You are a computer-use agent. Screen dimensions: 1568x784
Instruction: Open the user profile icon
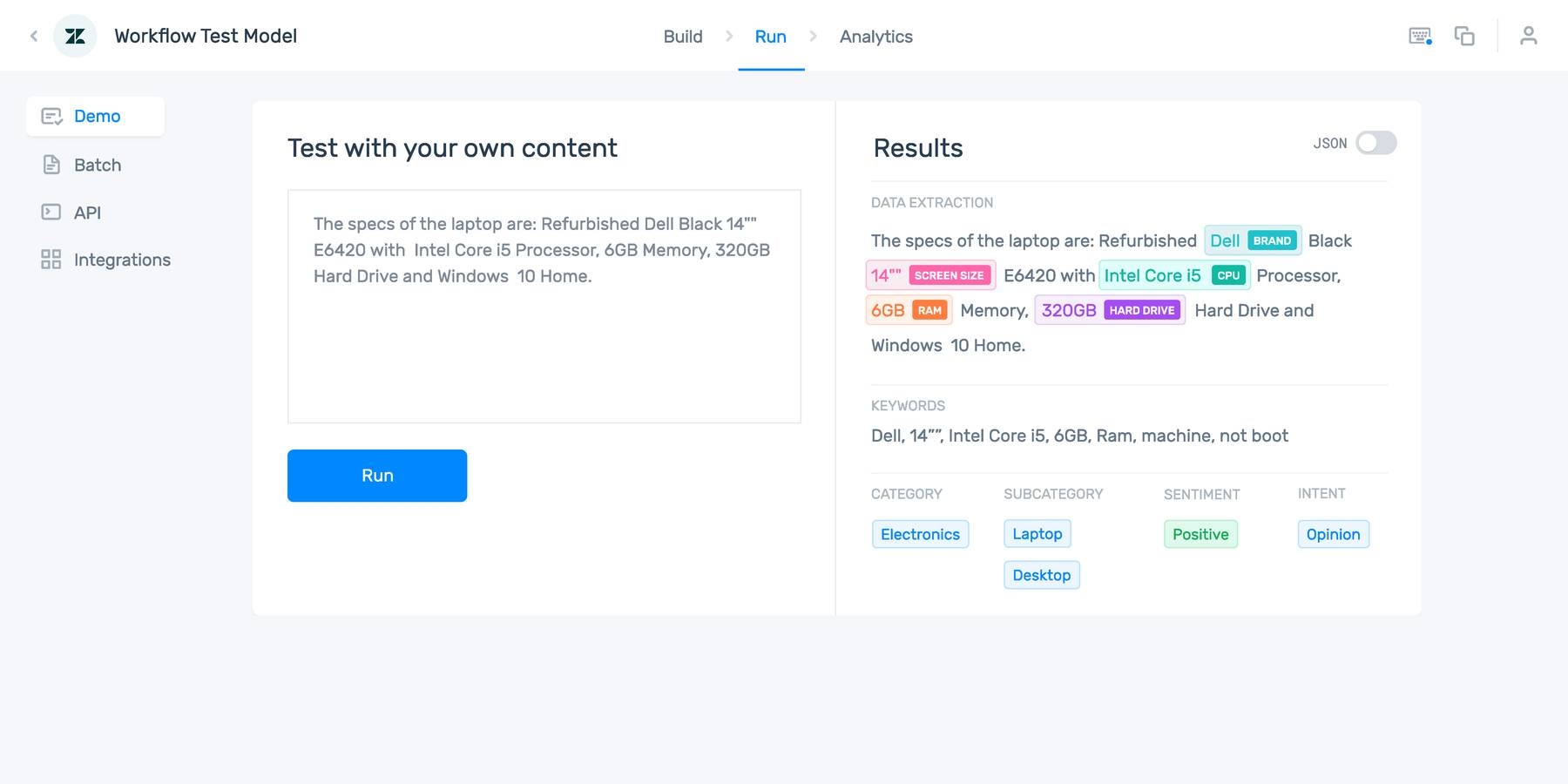[x=1528, y=36]
